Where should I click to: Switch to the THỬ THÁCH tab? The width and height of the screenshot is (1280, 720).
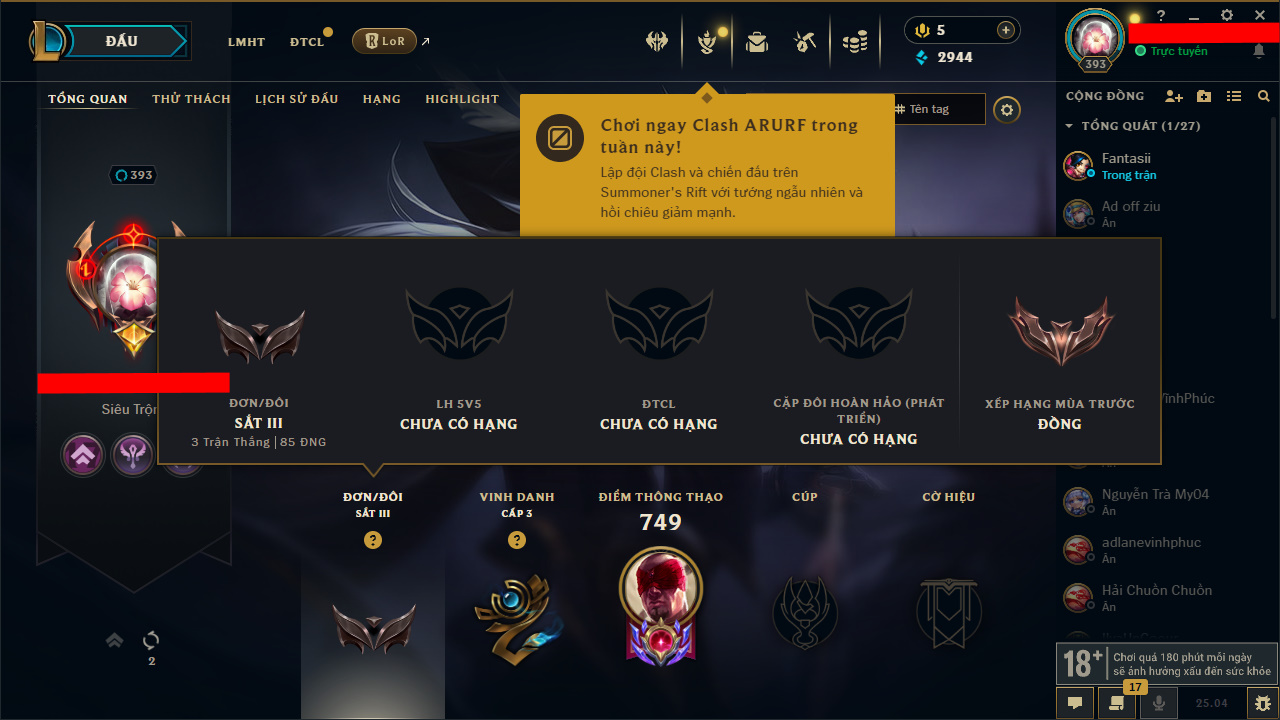click(191, 99)
